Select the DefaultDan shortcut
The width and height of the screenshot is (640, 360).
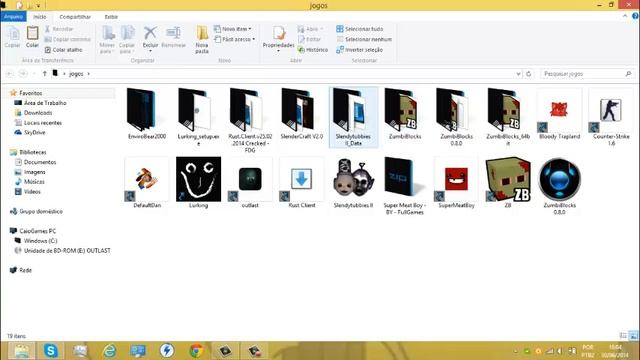[147, 183]
